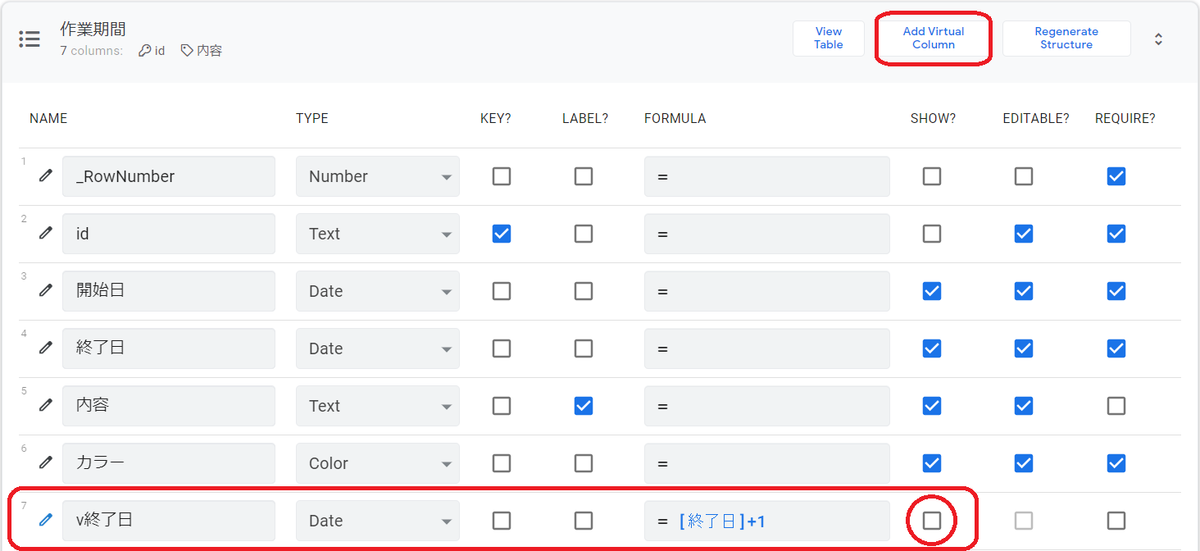This screenshot has height=551, width=1200.
Task: Open the Number type dropdown for _RowNumber
Action: coord(378,176)
